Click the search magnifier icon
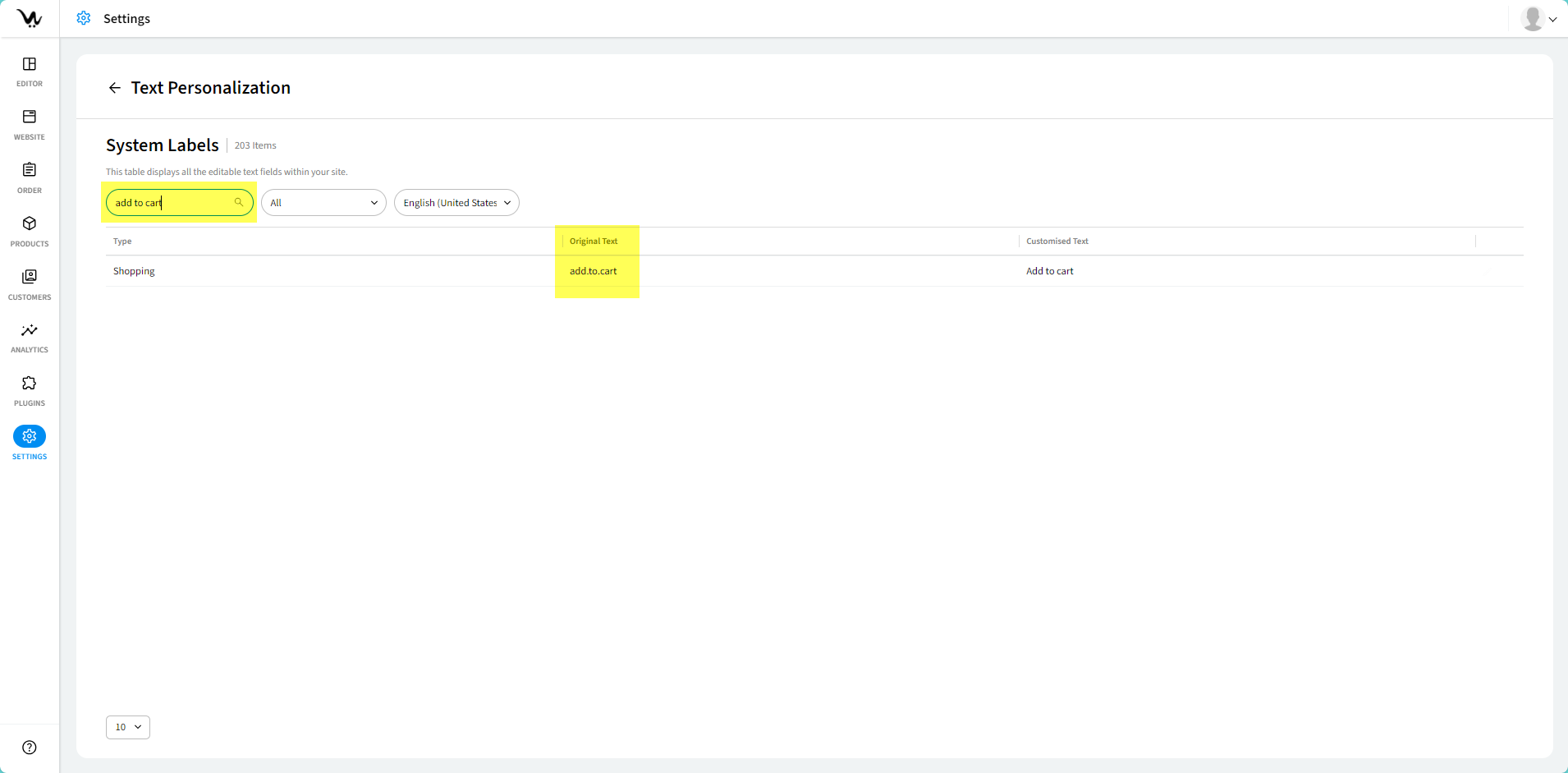Screen dimensions: 1568x773 (239, 202)
